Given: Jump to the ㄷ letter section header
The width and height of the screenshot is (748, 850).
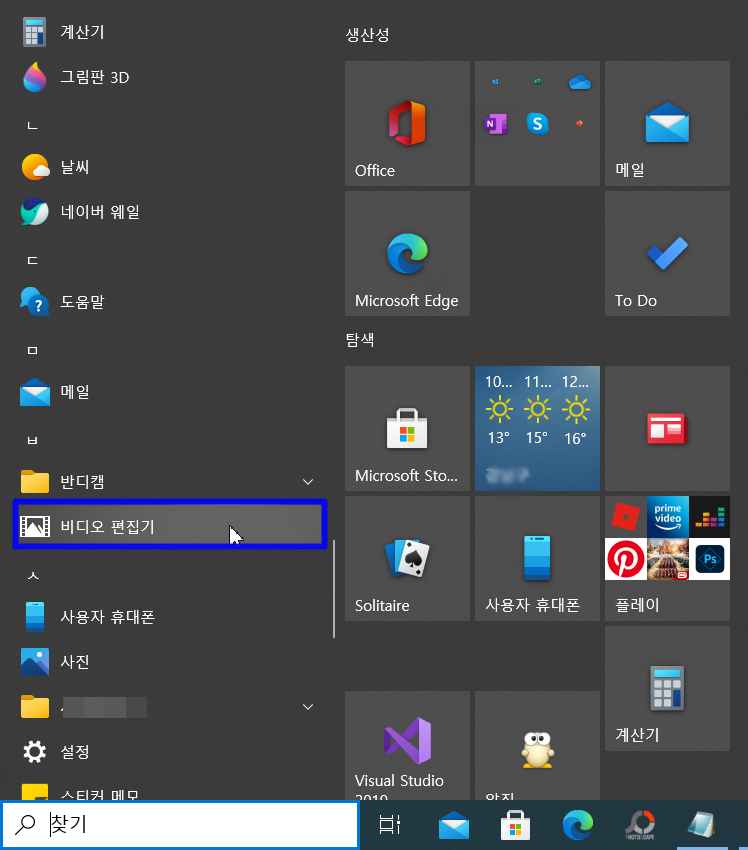Looking at the screenshot, I should click(x=33, y=261).
